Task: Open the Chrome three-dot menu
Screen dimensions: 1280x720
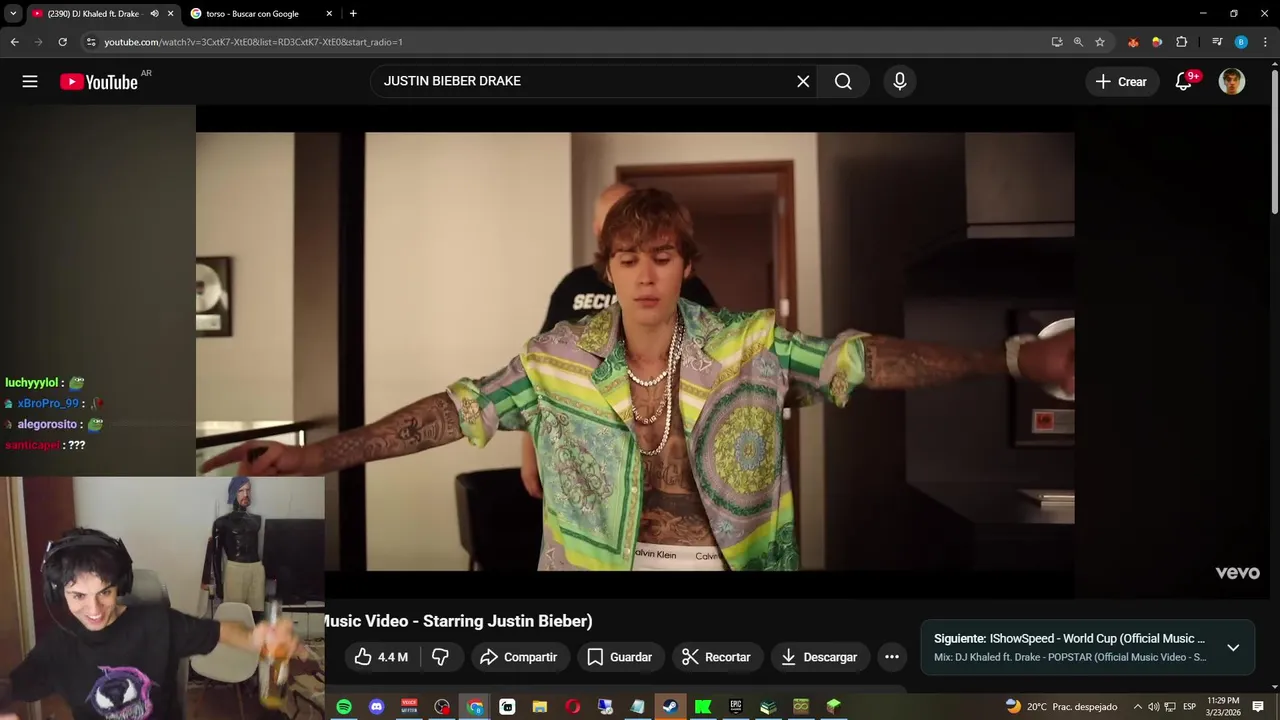Action: pyautogui.click(x=1265, y=42)
